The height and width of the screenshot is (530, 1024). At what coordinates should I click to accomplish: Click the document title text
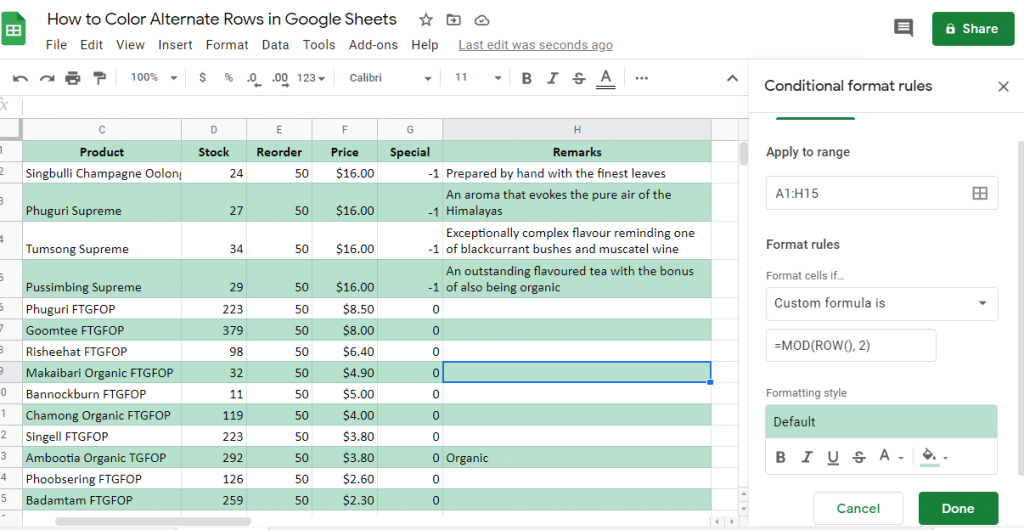tap(222, 19)
